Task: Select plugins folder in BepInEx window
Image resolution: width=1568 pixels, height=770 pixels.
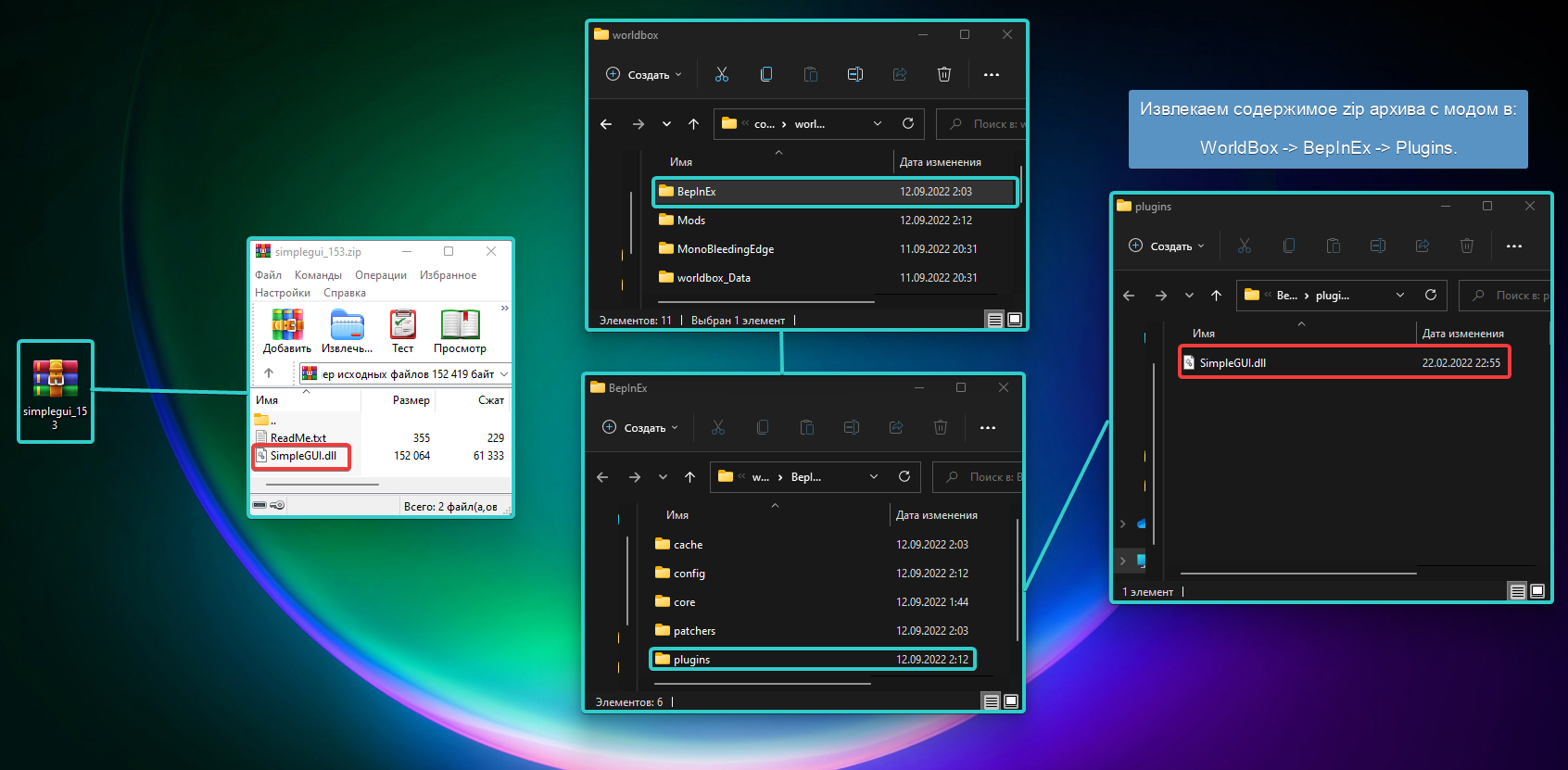Action: pyautogui.click(x=813, y=660)
